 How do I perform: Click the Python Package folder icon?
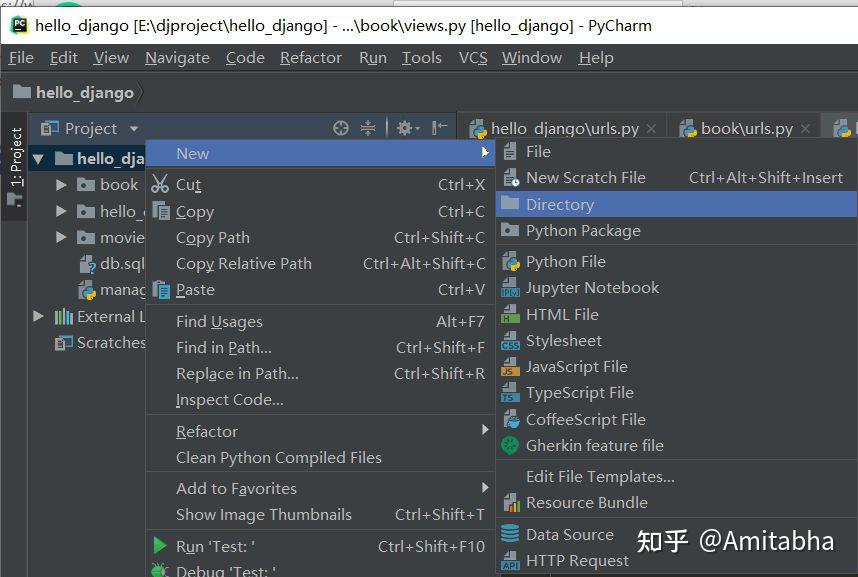510,229
